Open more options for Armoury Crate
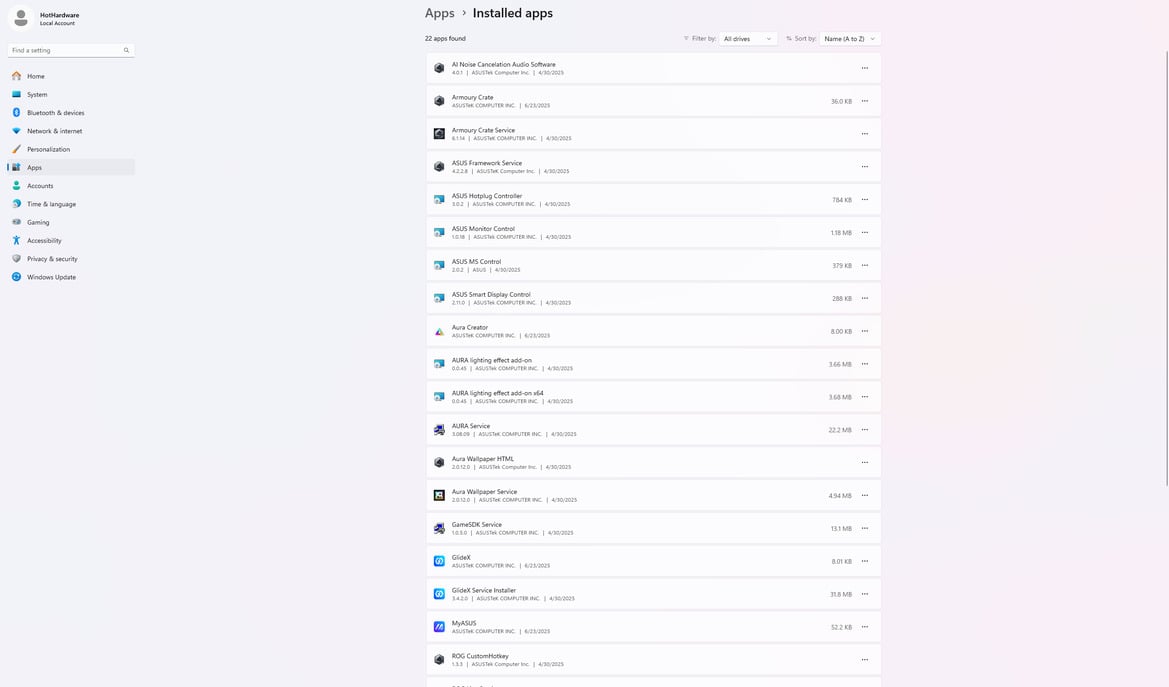This screenshot has width=1169, height=687. pos(865,101)
